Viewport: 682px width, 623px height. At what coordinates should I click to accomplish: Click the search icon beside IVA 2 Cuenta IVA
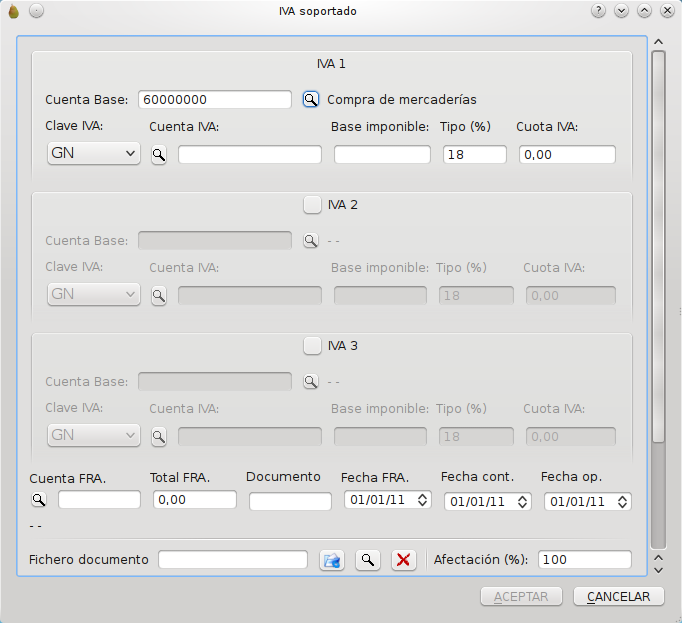(x=159, y=296)
